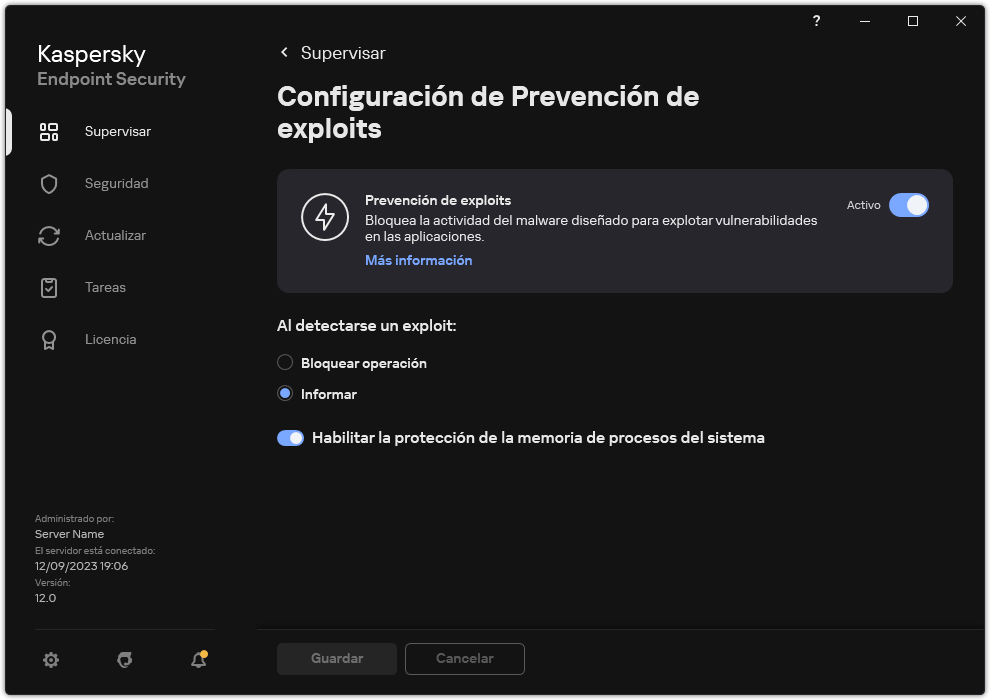This screenshot has height=700, width=990.
Task: Select Seguridad in the sidebar
Action: [117, 183]
